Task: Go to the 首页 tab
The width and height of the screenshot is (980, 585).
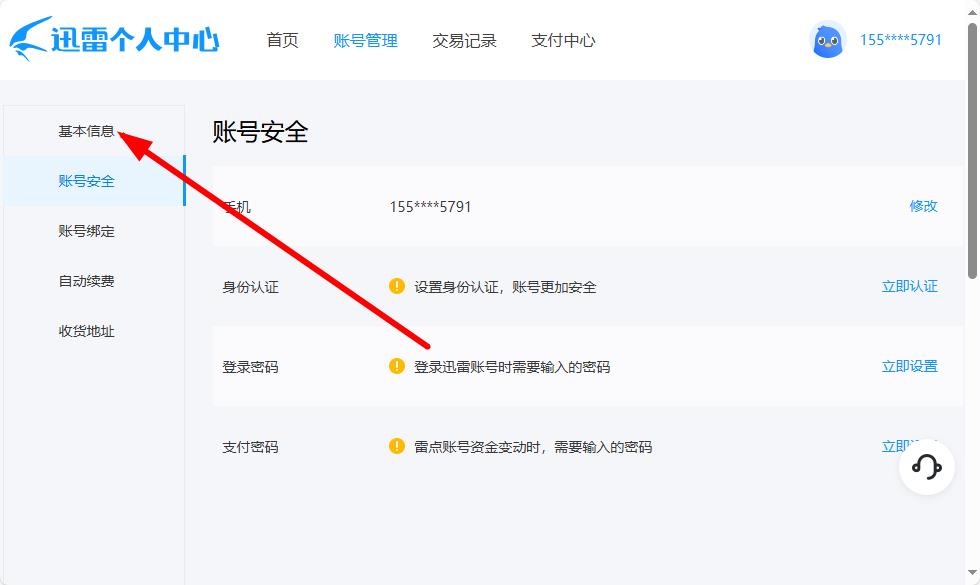Action: [x=282, y=40]
